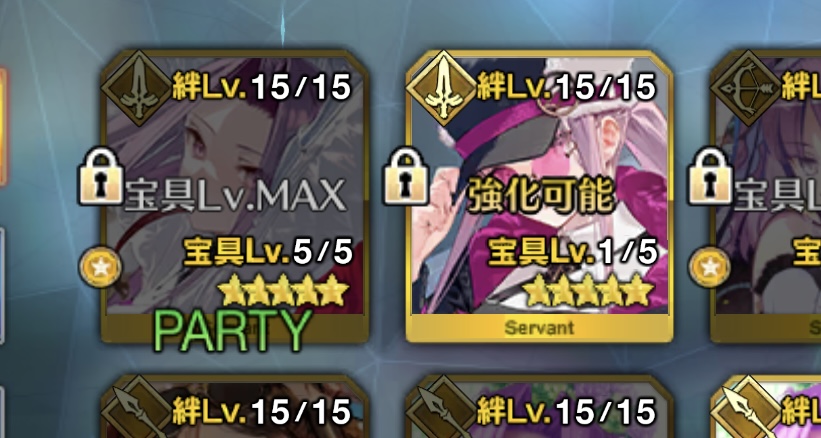Toggle the lock on the Archer servant
The height and width of the screenshot is (438, 821).
pos(711,176)
